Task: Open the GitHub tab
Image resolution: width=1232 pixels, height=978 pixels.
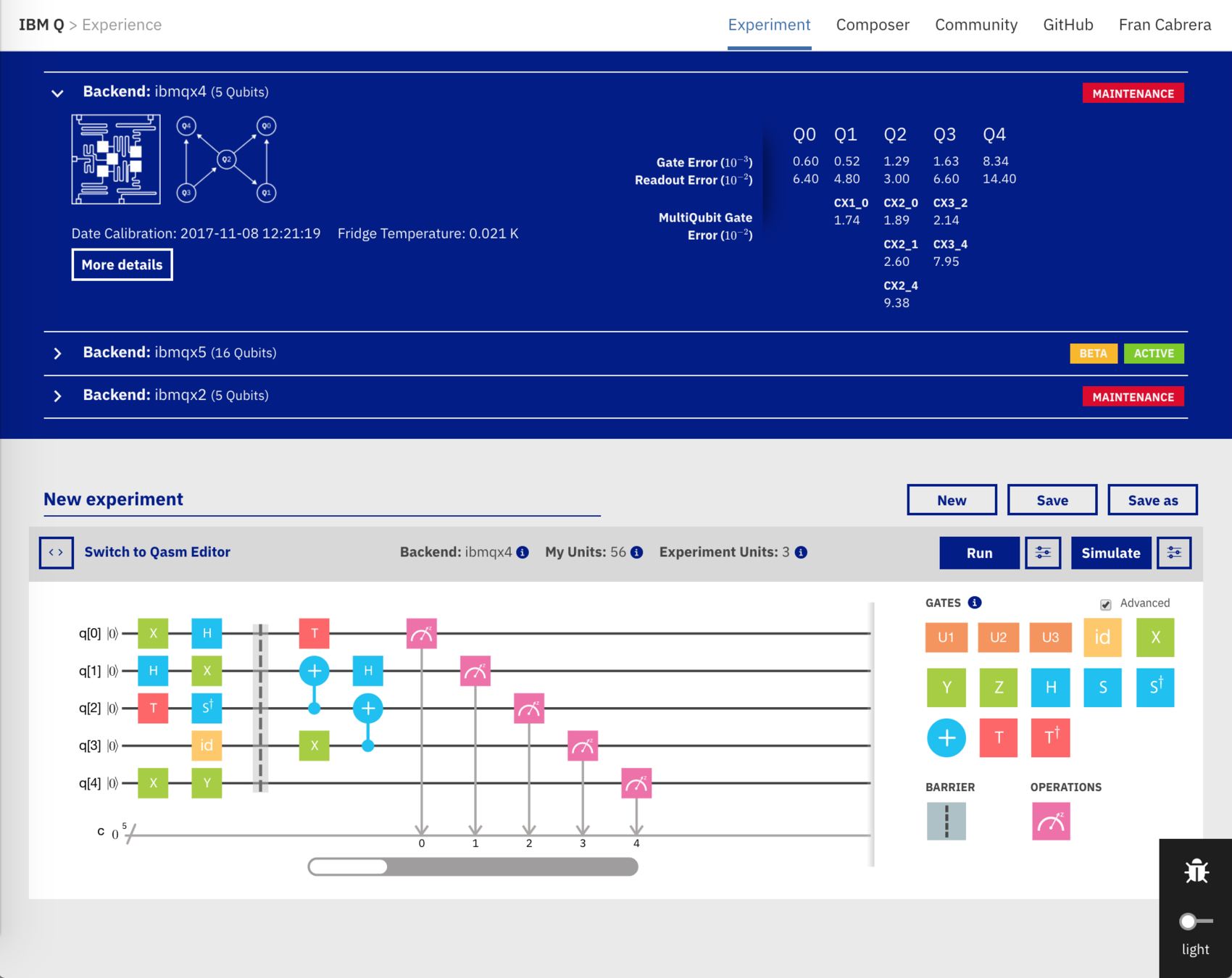Action: pyautogui.click(x=1068, y=25)
